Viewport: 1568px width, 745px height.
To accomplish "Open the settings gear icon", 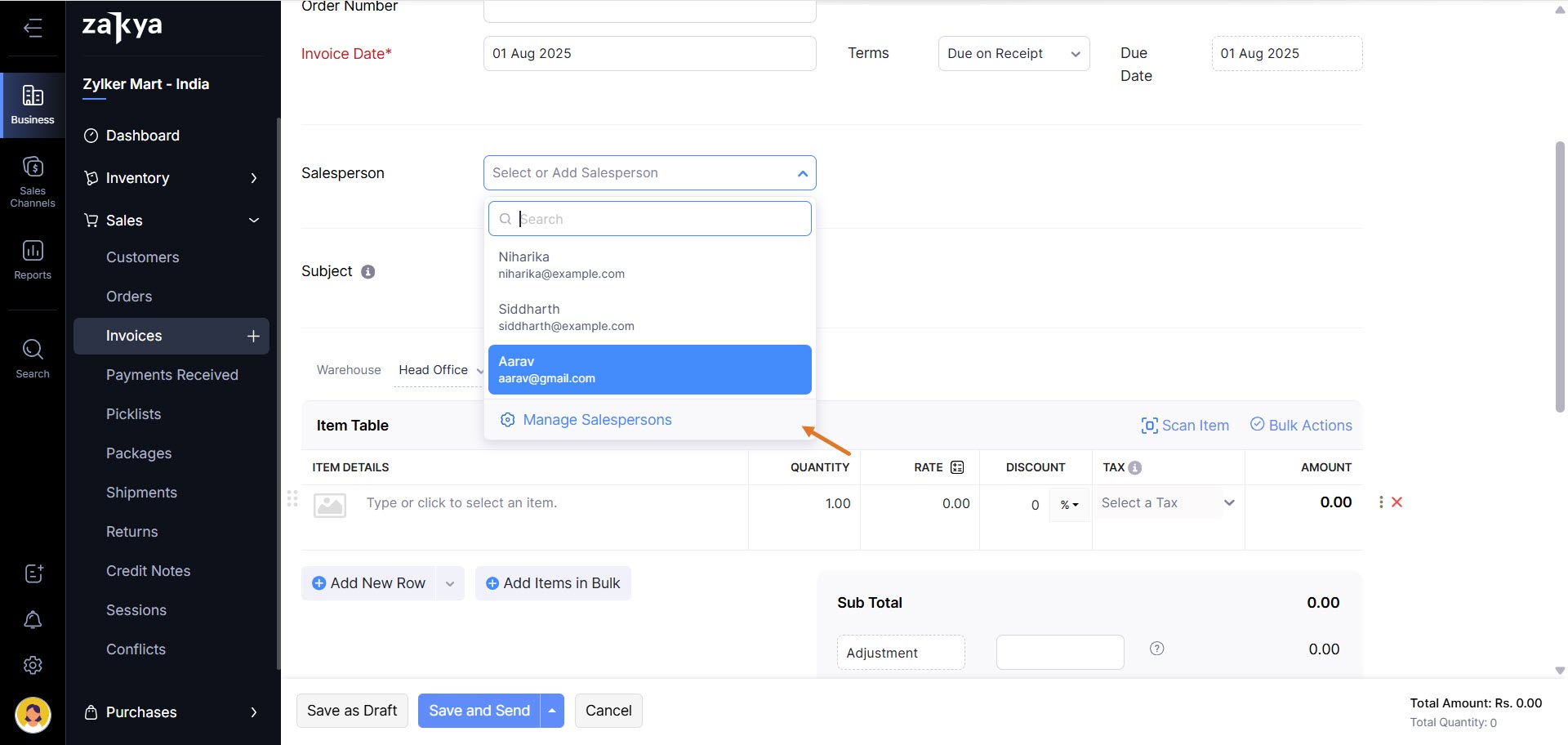I will (33, 666).
